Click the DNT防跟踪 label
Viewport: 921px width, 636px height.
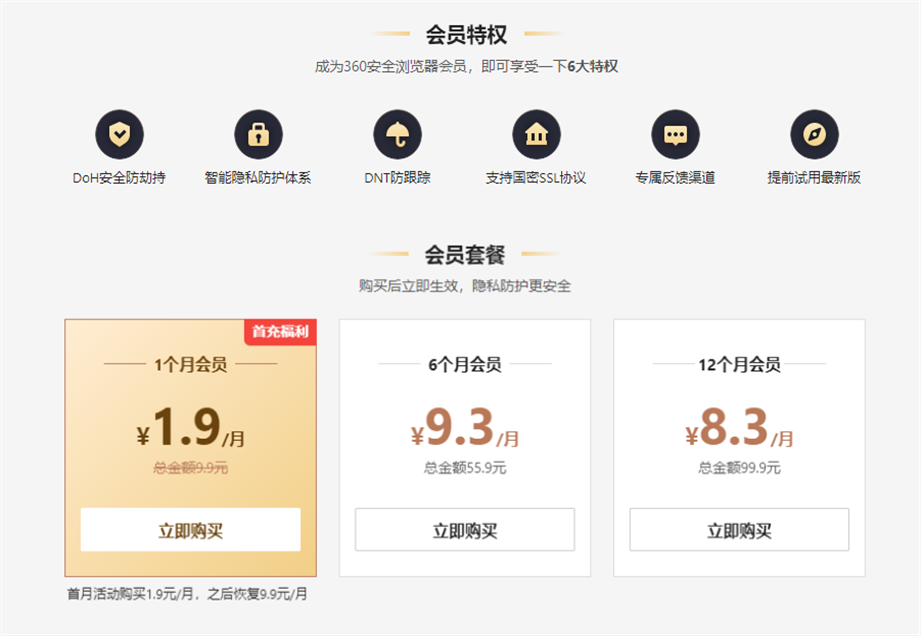(398, 178)
